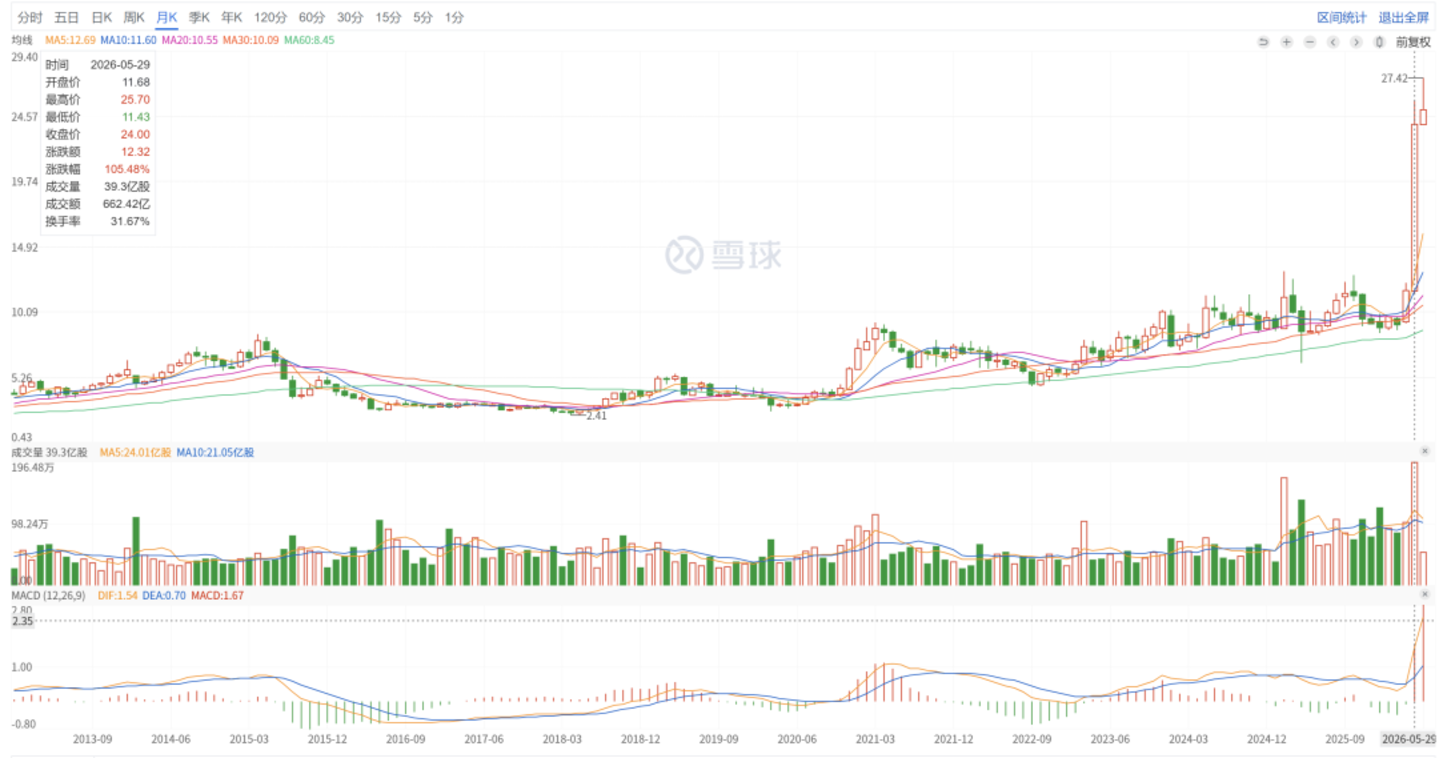The image size is (1439, 758).
Task: Show the 30分 interval chart
Action: point(350,17)
